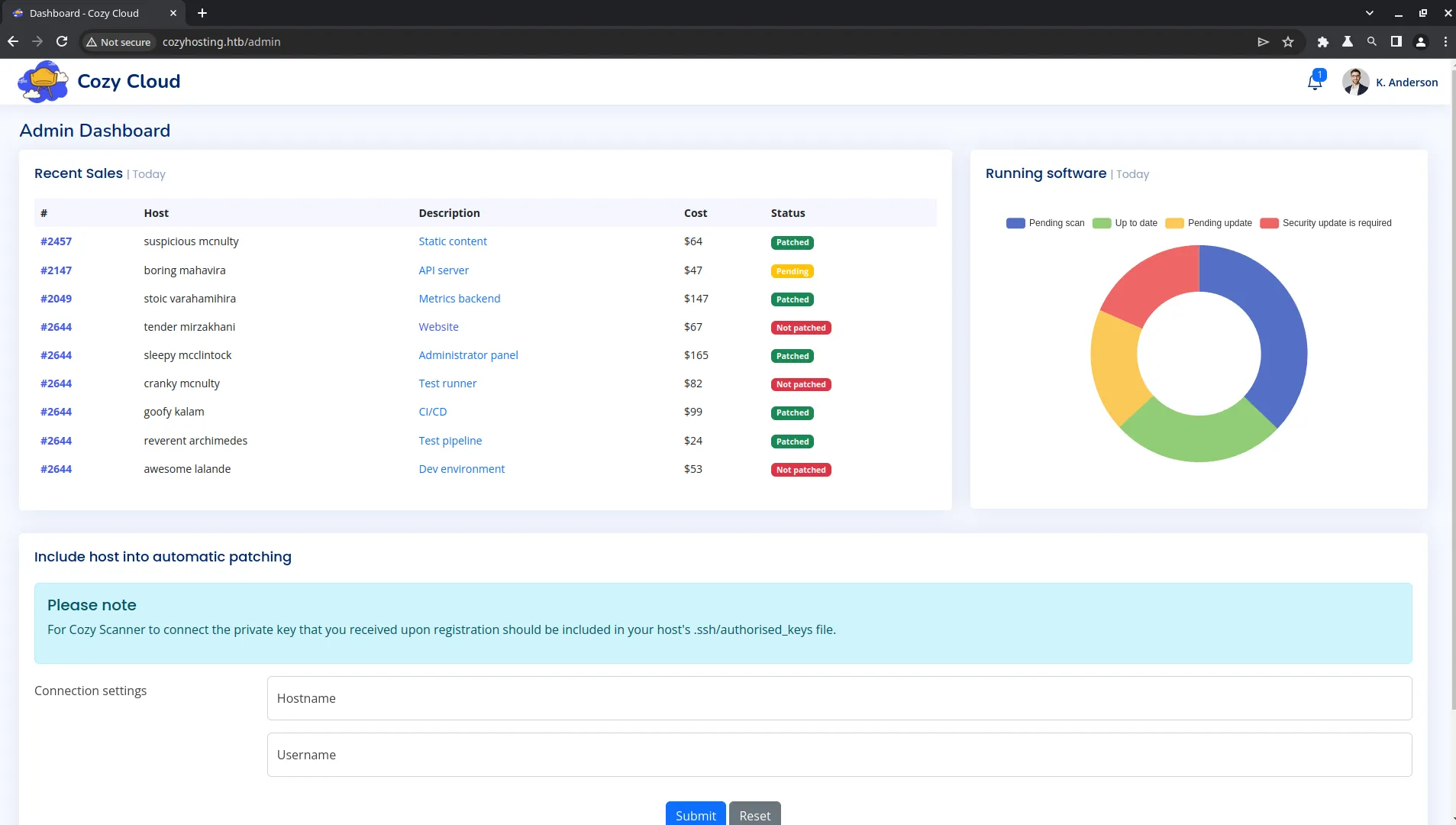Screen dimensions: 1456x825
Task: Click the notification bell icon
Action: click(1314, 82)
